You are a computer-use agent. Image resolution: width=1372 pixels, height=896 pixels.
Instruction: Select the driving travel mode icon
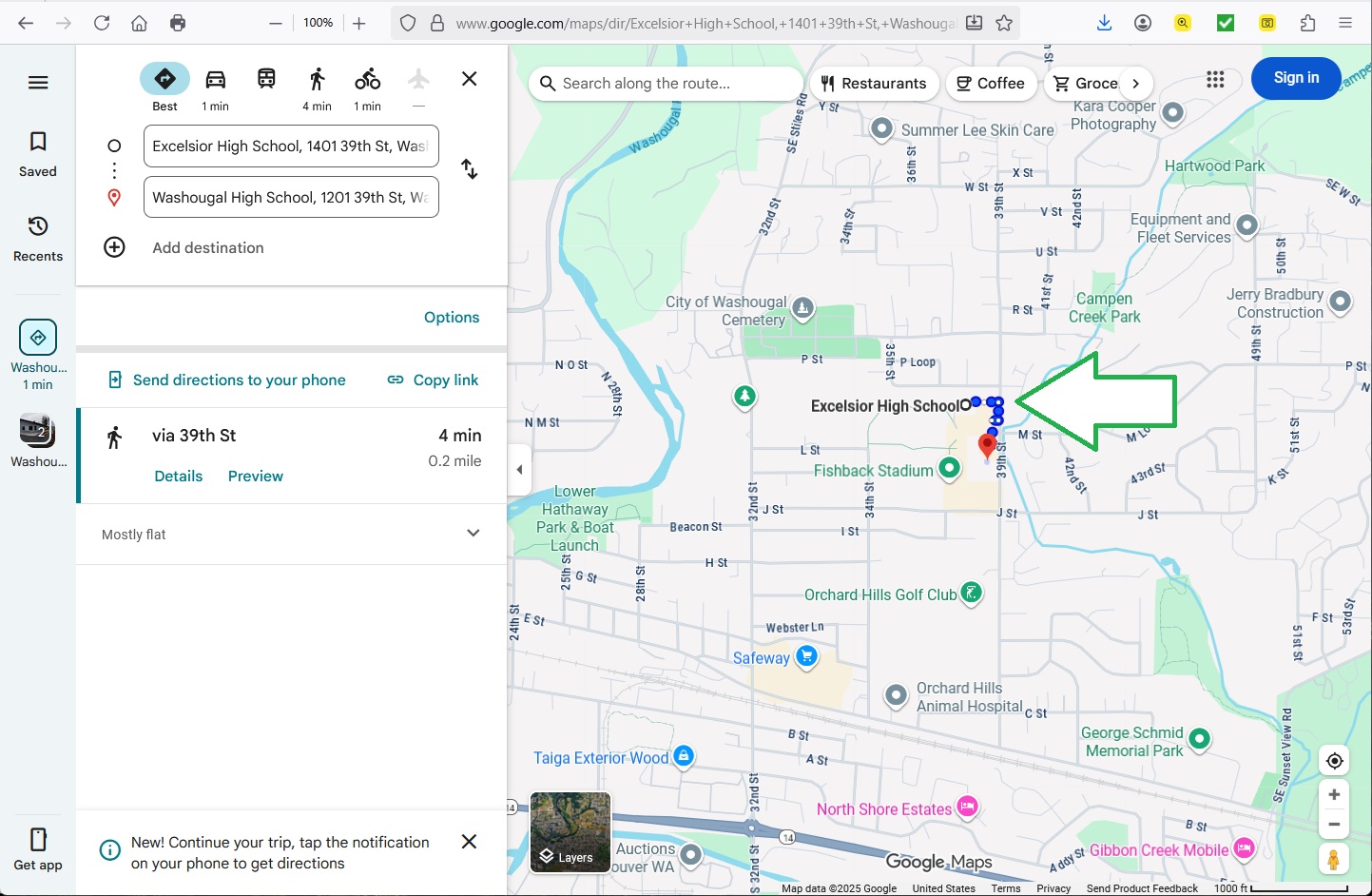pyautogui.click(x=216, y=80)
